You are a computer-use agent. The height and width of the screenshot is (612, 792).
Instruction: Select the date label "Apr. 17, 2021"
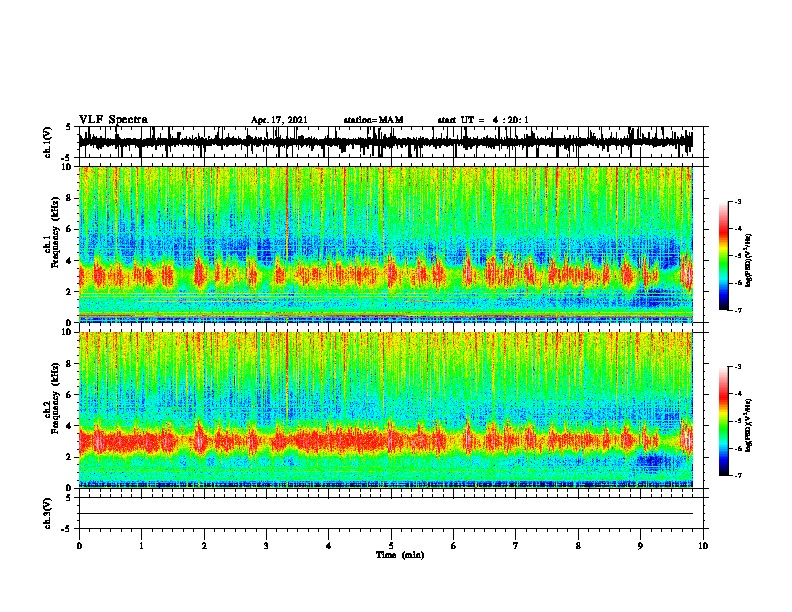279,120
